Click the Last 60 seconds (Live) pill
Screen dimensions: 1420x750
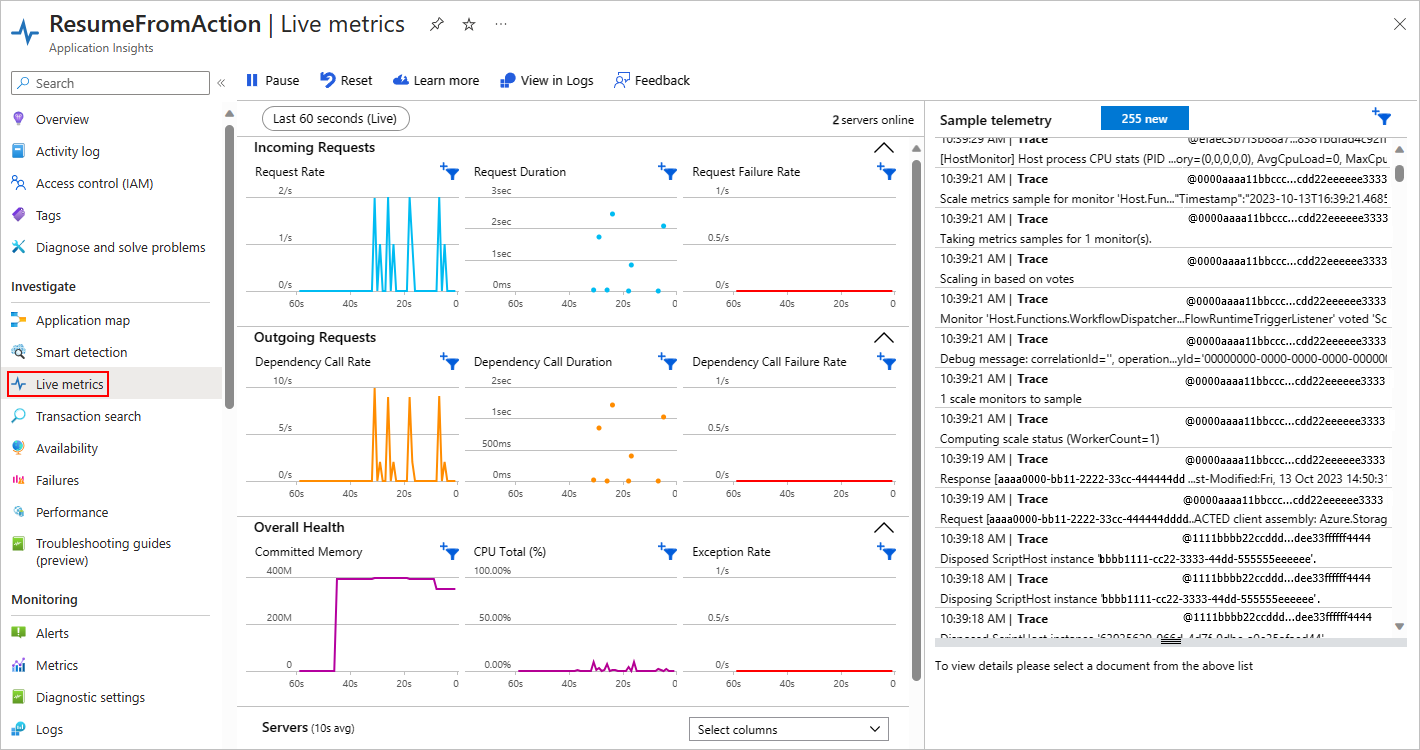point(335,119)
